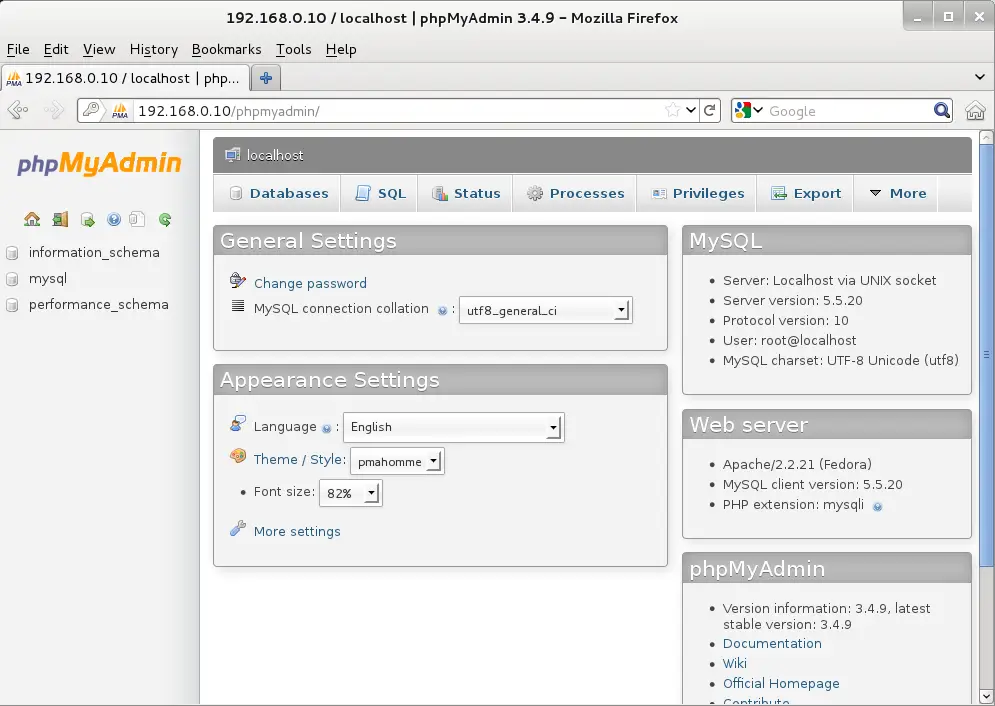Click the help icon beside PHP extension mysqli
995x706 pixels.
[x=877, y=506]
